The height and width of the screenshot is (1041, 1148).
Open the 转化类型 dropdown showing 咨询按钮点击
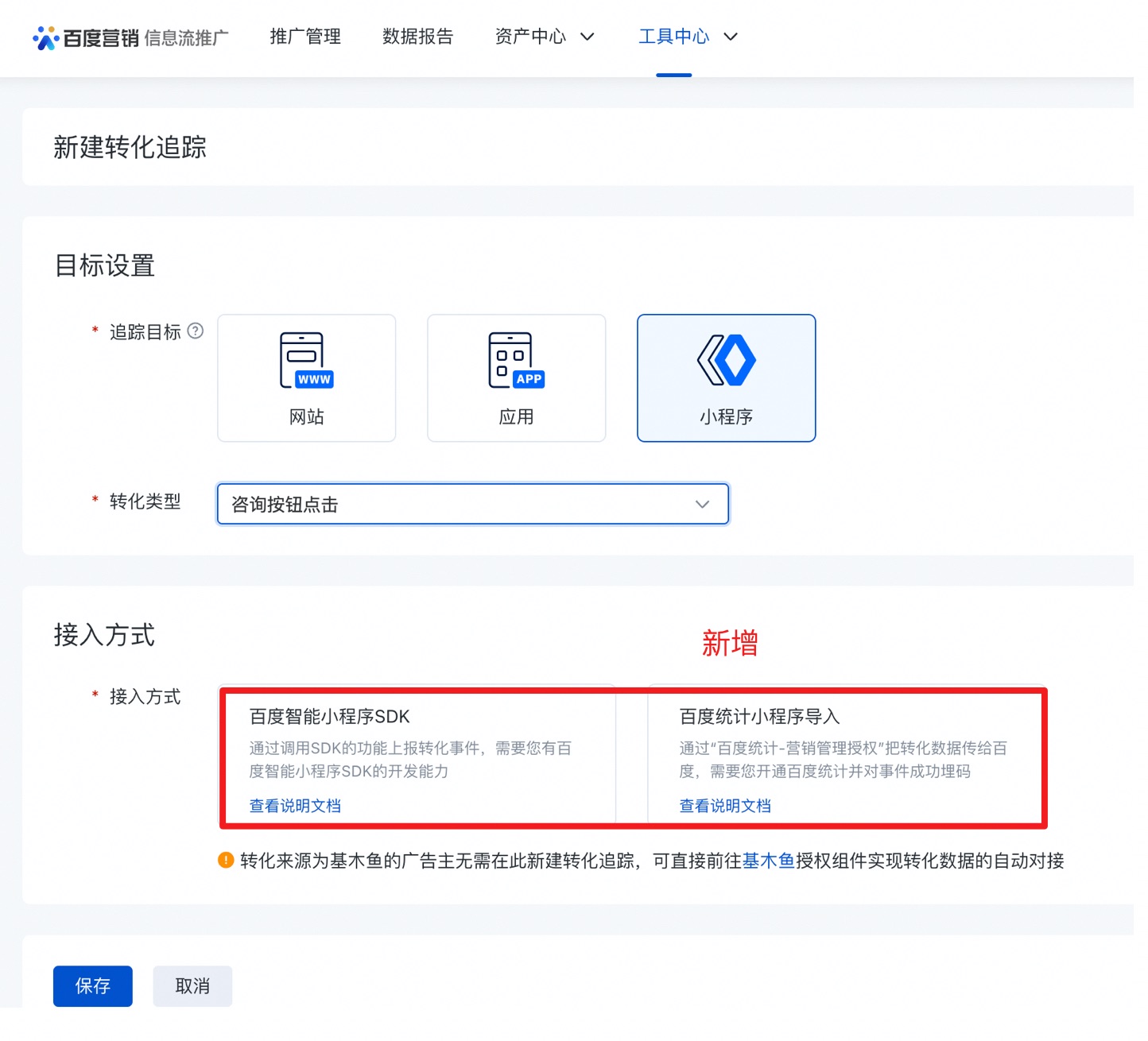point(473,504)
